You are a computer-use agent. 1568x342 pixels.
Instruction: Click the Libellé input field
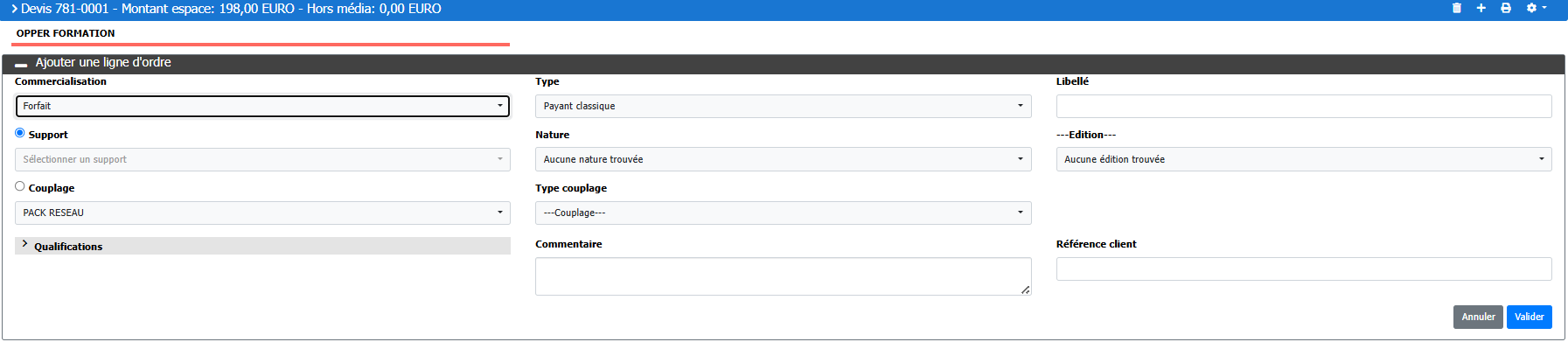(1304, 106)
